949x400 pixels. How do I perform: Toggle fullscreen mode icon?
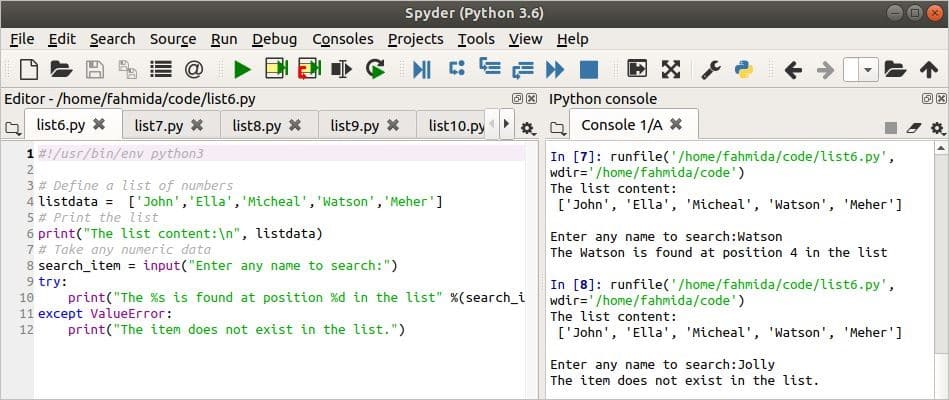670,69
